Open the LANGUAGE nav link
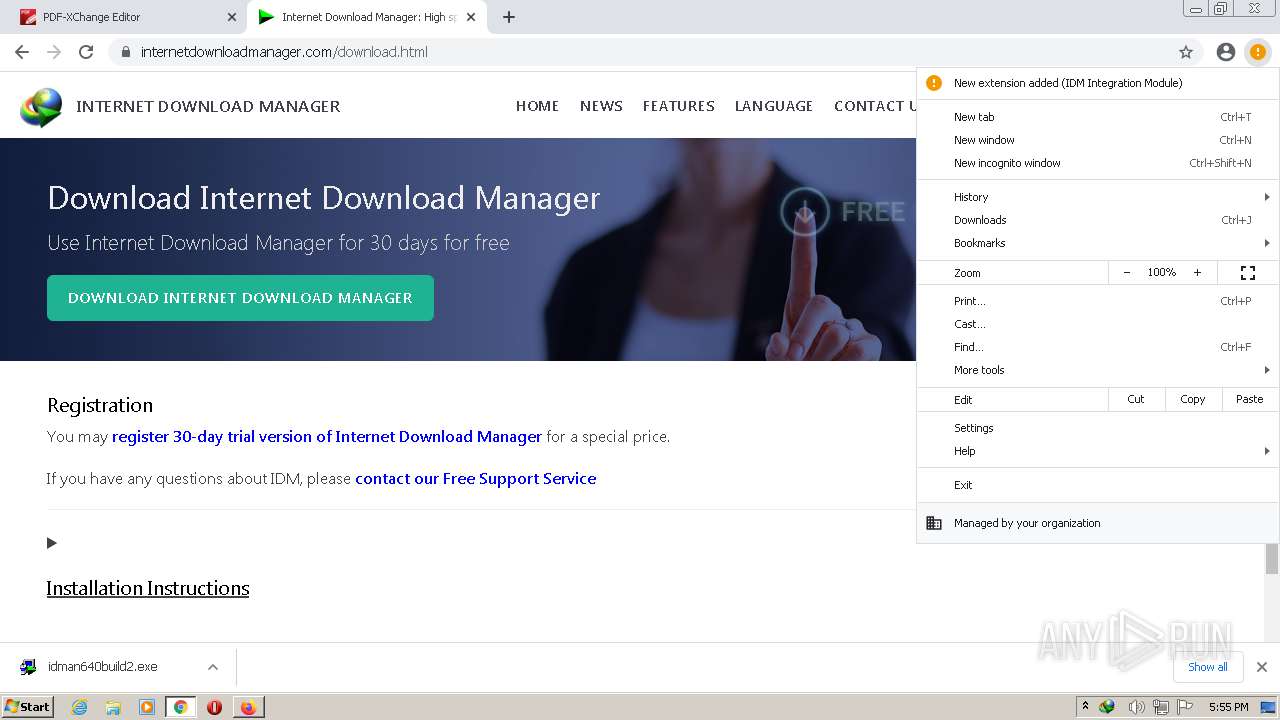The height and width of the screenshot is (720, 1280). (x=774, y=106)
